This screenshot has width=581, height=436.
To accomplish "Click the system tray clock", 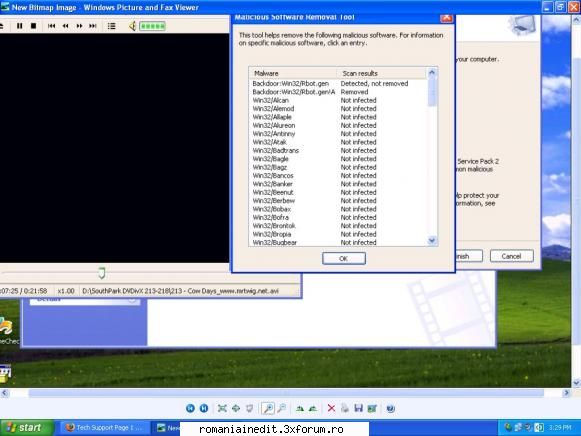I will coord(560,428).
